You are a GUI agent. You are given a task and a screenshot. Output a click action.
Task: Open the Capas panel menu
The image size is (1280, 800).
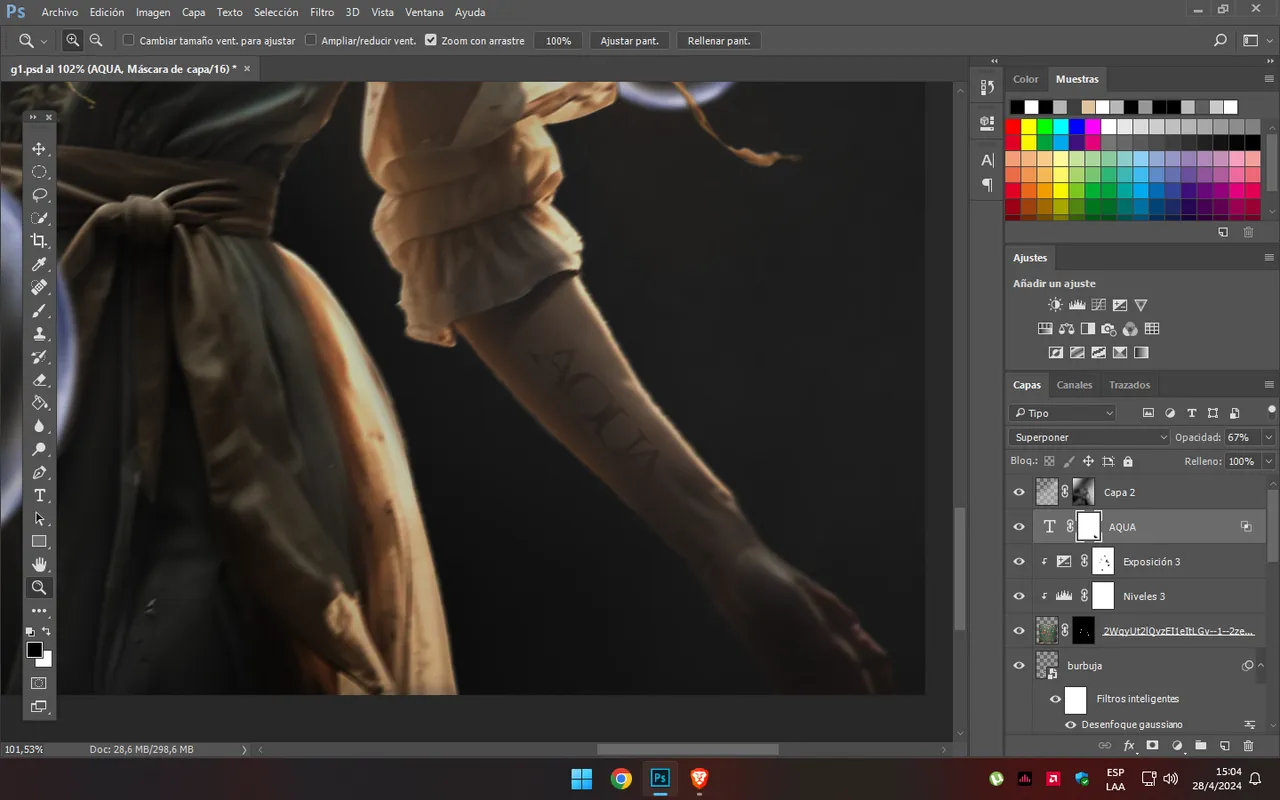(1269, 385)
